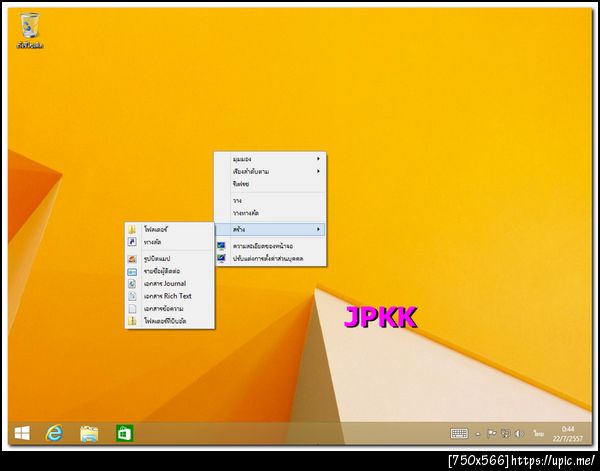Launch Internet Explorer from the taskbar
The width and height of the screenshot is (600, 471).
click(x=54, y=434)
